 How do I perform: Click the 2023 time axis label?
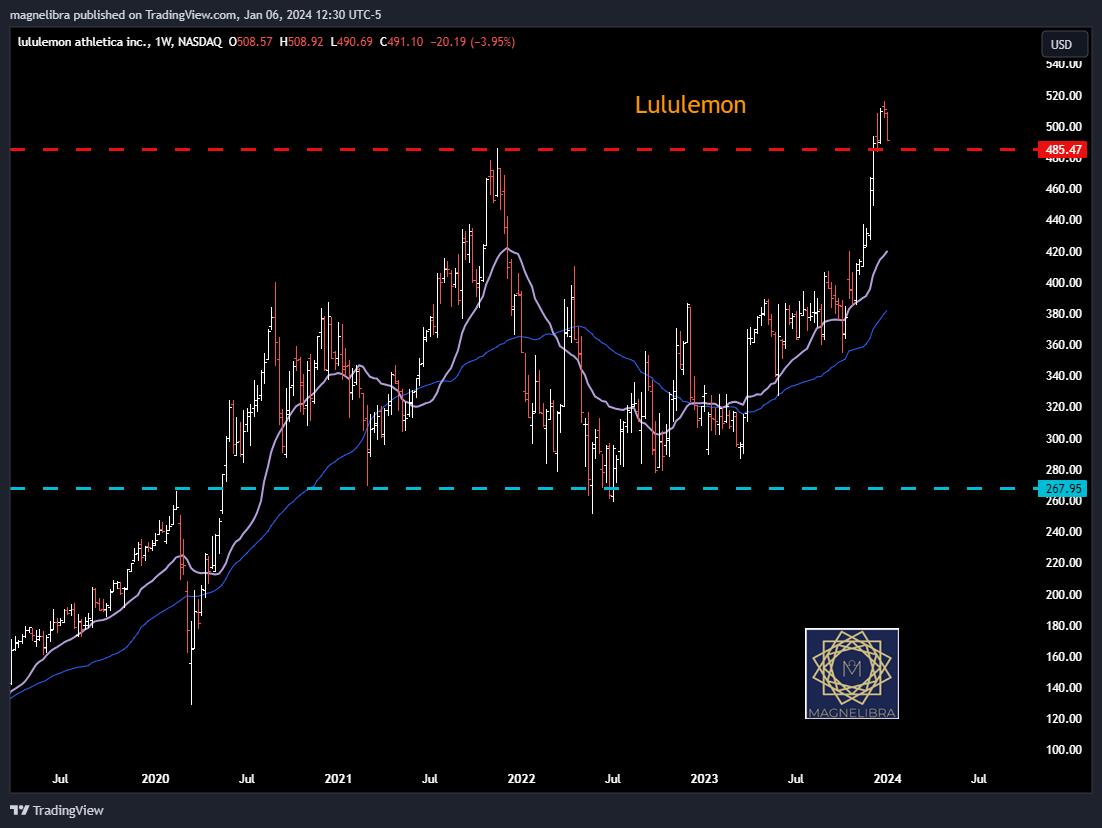tap(704, 779)
